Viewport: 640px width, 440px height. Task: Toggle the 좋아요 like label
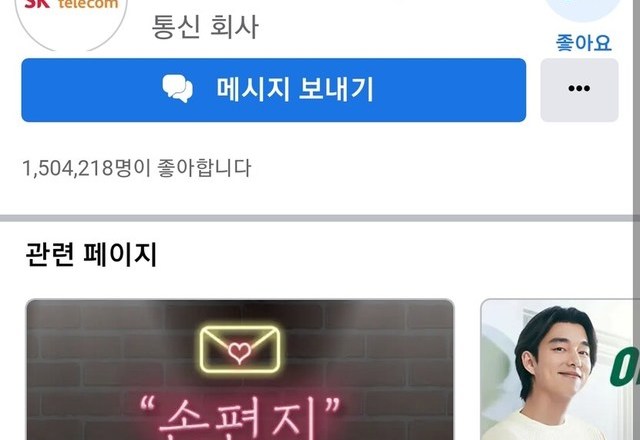coord(584,43)
